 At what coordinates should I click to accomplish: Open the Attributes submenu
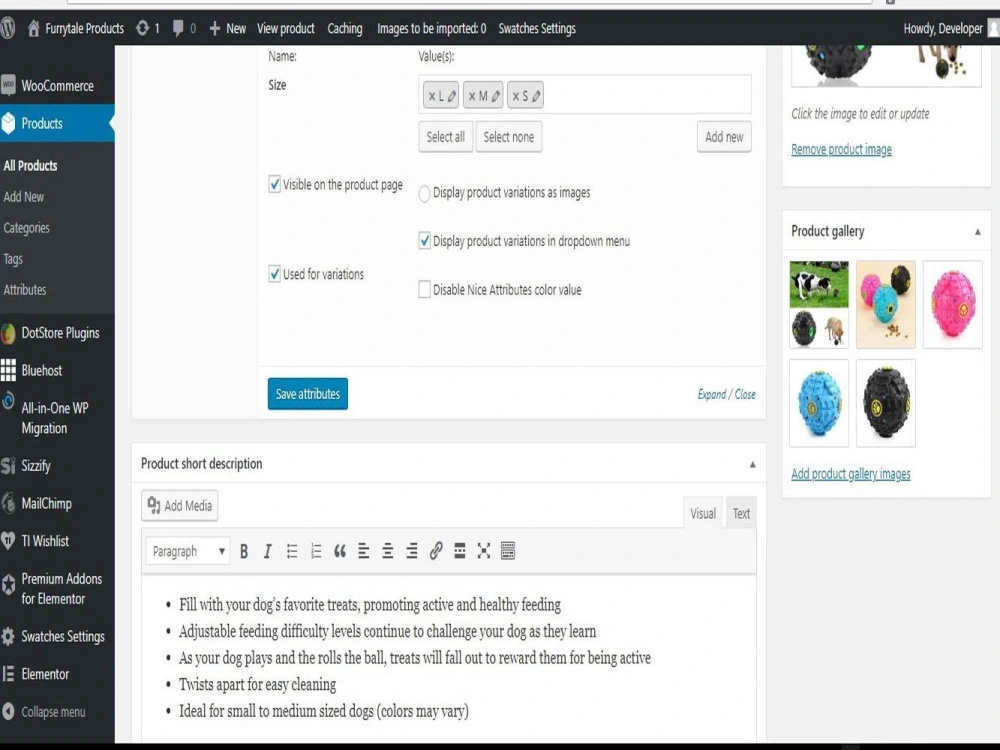tap(25, 290)
